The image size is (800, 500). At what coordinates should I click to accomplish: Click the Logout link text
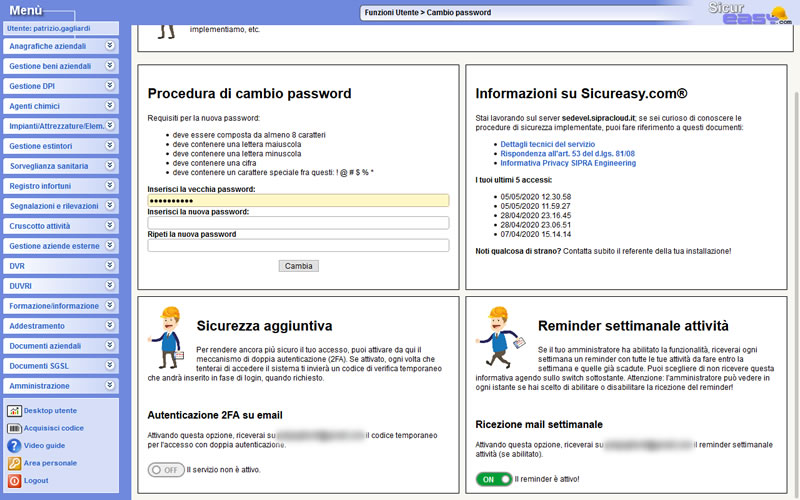(36, 481)
